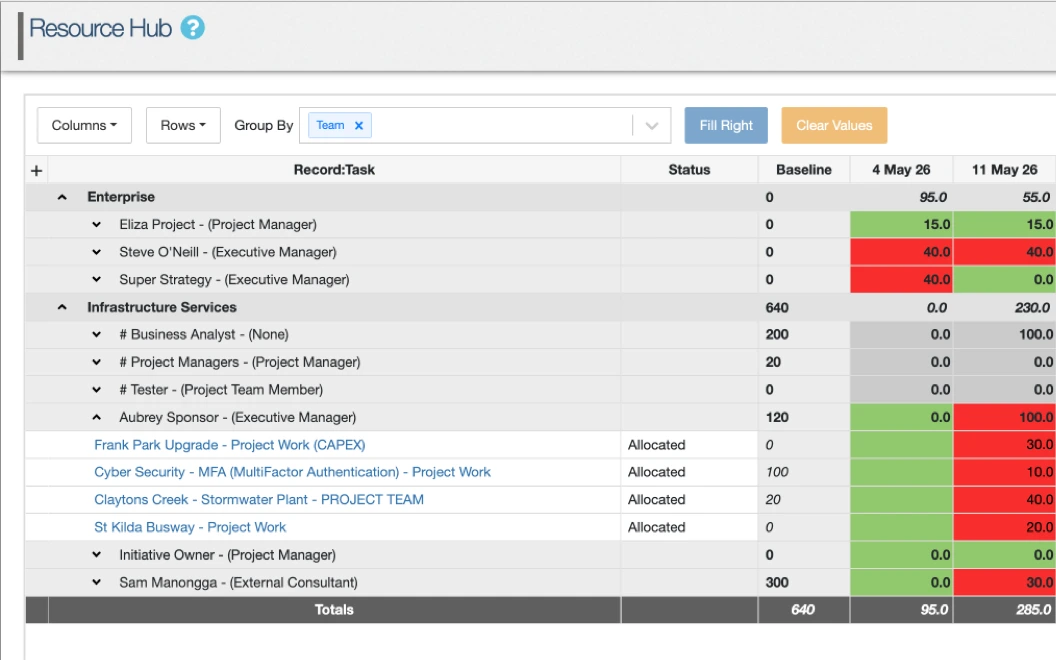Collapse the Enterprise group
Screen dimensions: 1056x660
62,197
